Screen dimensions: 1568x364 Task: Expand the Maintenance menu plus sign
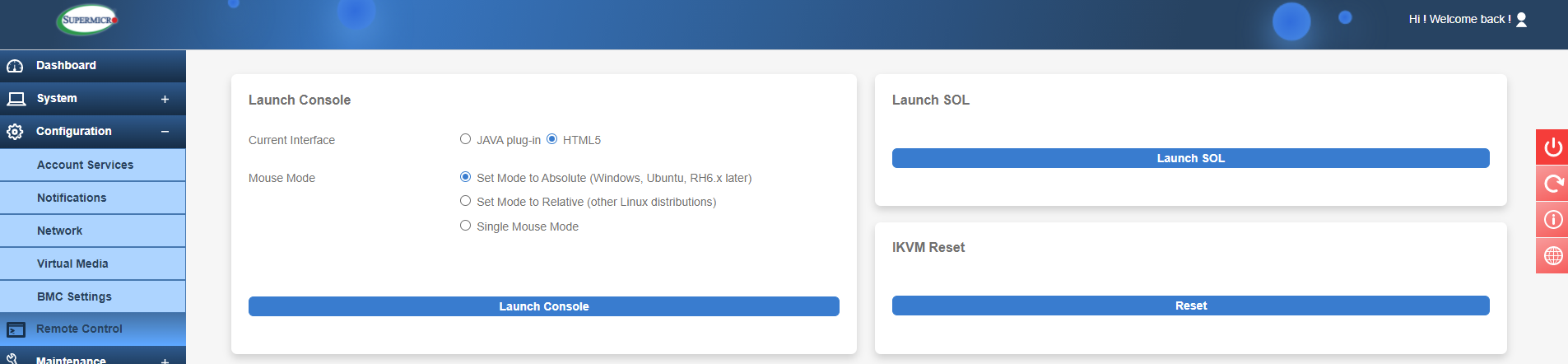(165, 360)
